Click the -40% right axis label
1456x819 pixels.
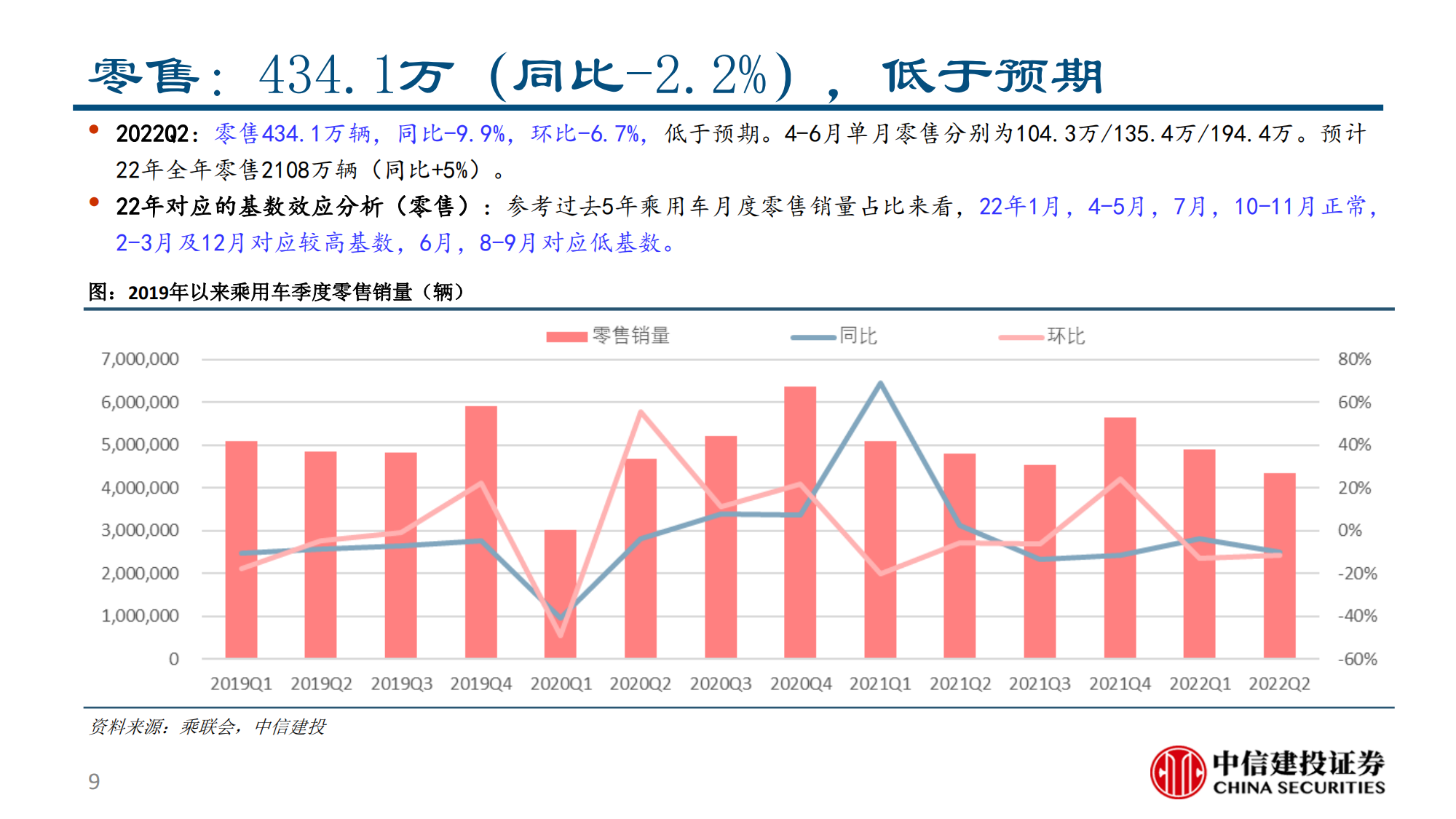1357,616
